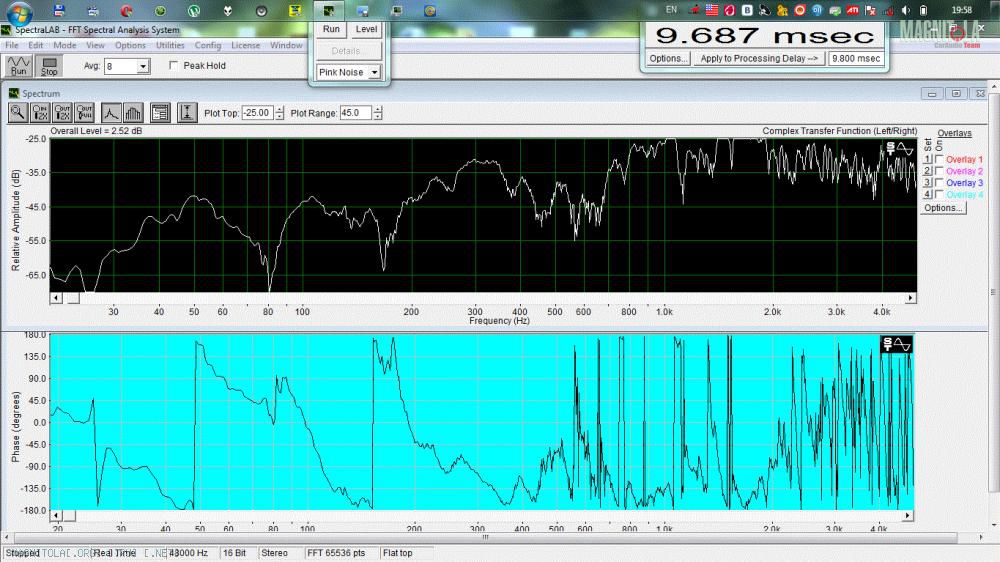1000x562 pixels.
Task: Click right arrow of phase plot scrollbar
Action: coord(908,515)
